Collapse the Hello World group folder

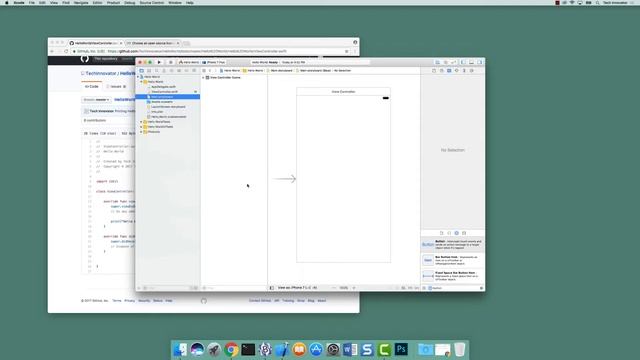pyautogui.click(x=142, y=82)
